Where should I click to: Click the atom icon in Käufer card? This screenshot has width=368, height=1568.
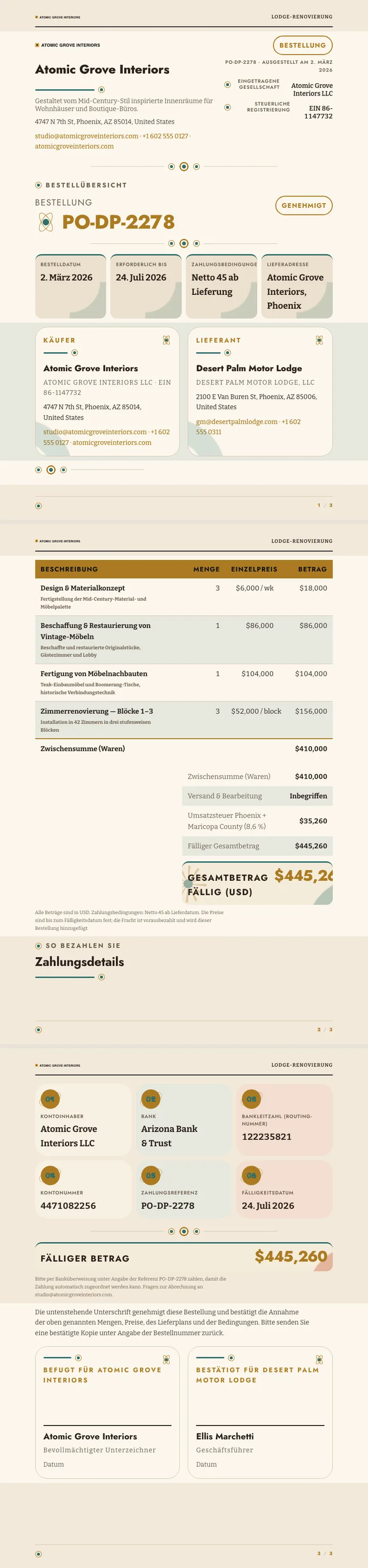pyautogui.click(x=166, y=340)
